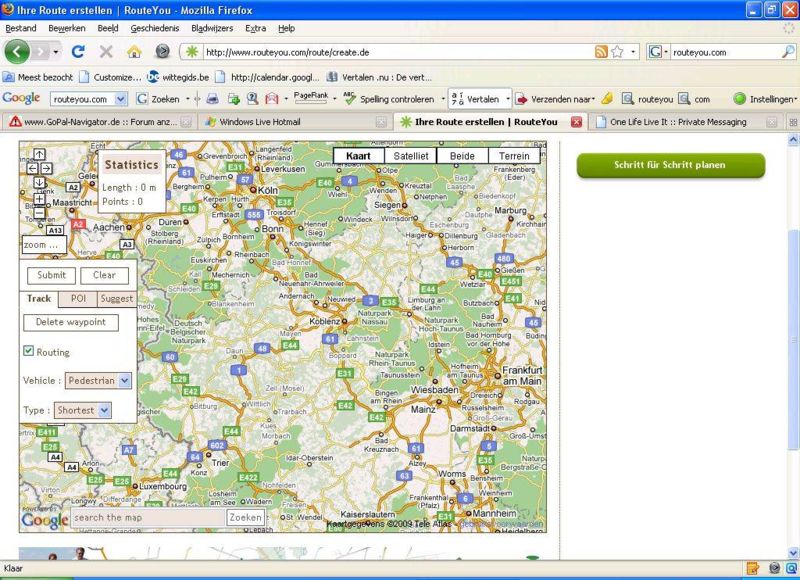Click the highlighter icon in Google toolbar

[x=607, y=99]
